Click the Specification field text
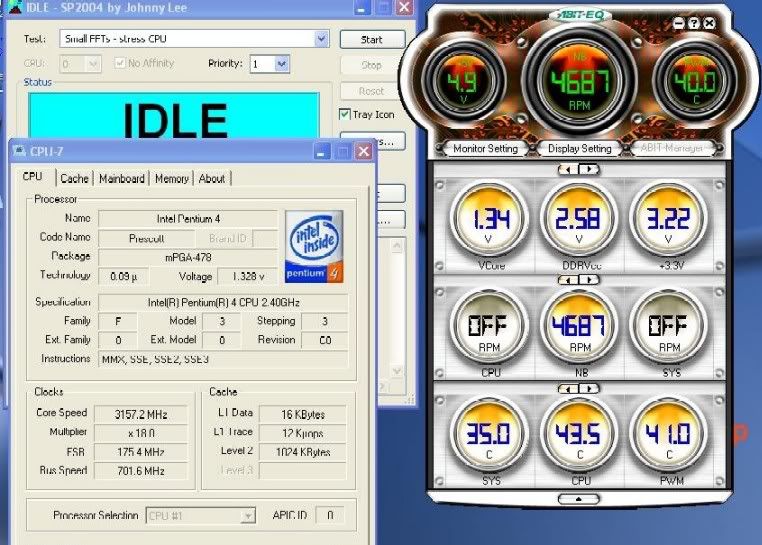762x545 pixels. [x=223, y=302]
